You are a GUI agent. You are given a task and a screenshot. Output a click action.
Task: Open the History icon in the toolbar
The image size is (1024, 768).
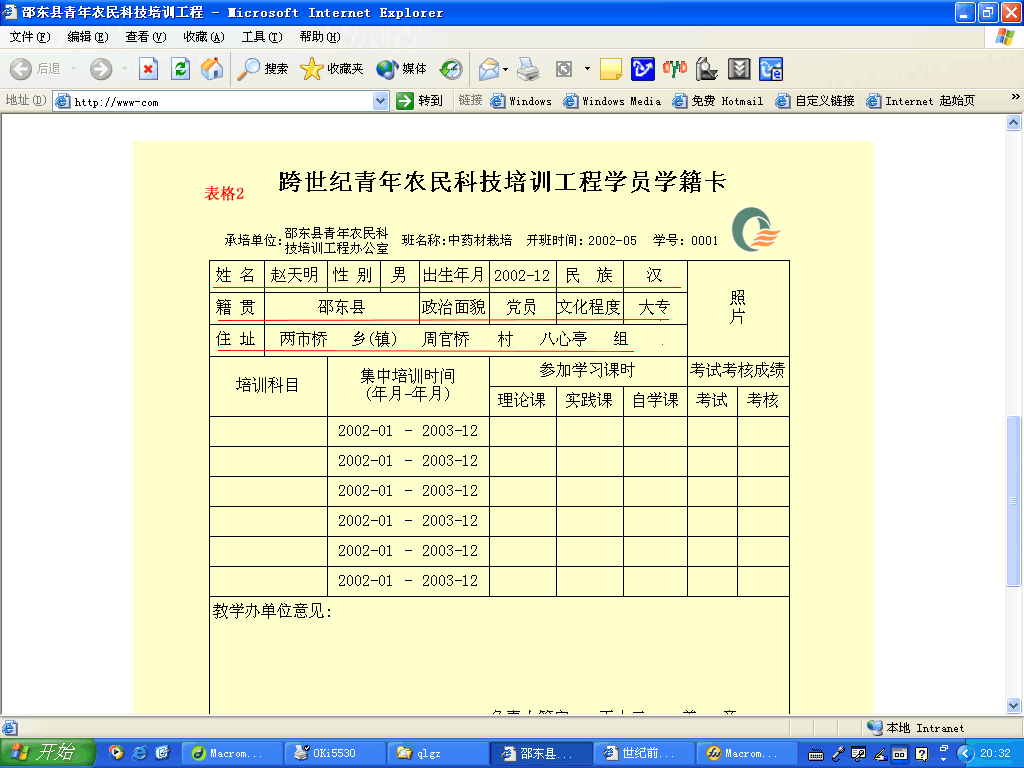pos(451,69)
